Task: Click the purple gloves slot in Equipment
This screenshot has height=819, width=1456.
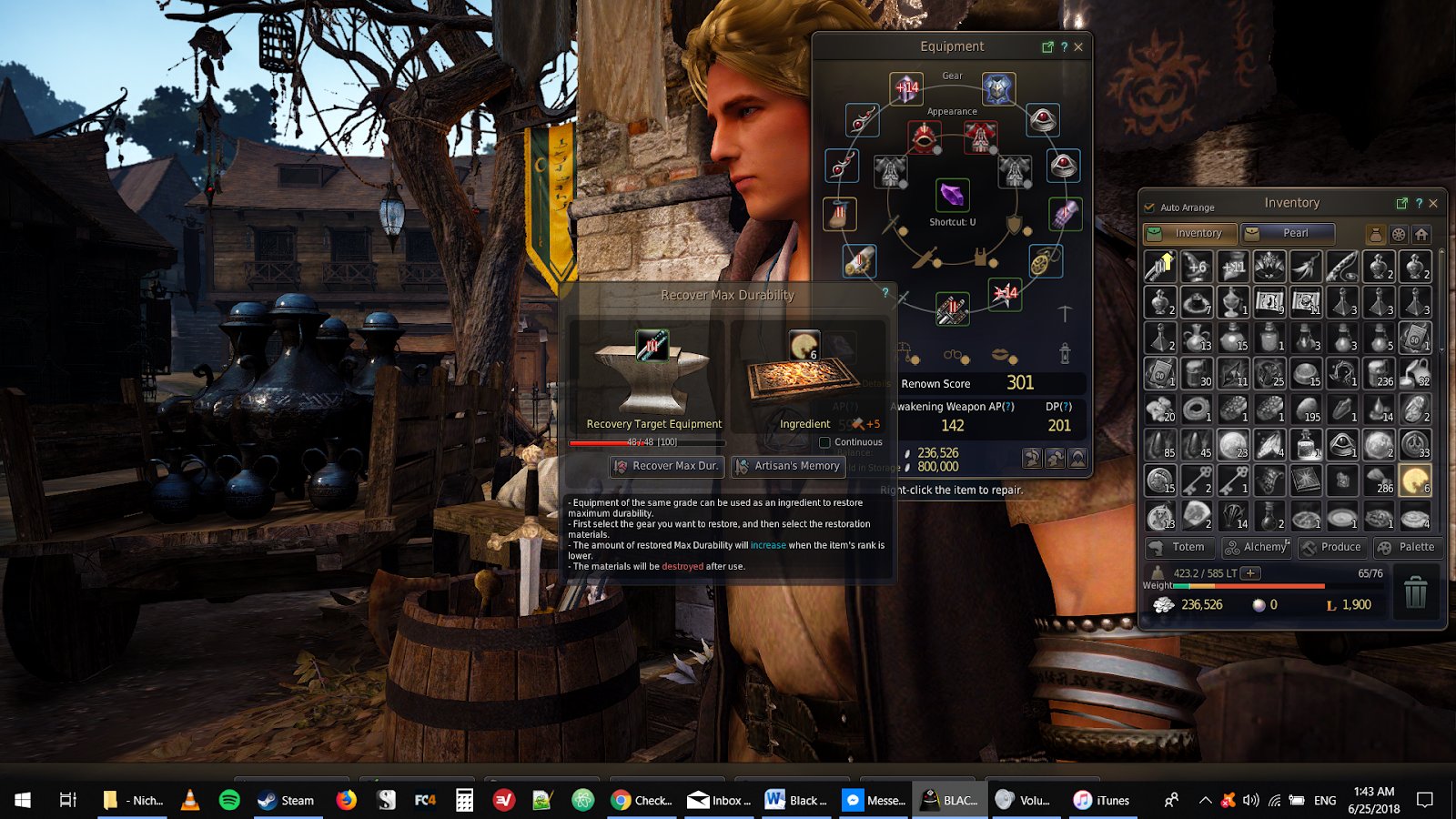Action: pyautogui.click(x=1065, y=214)
